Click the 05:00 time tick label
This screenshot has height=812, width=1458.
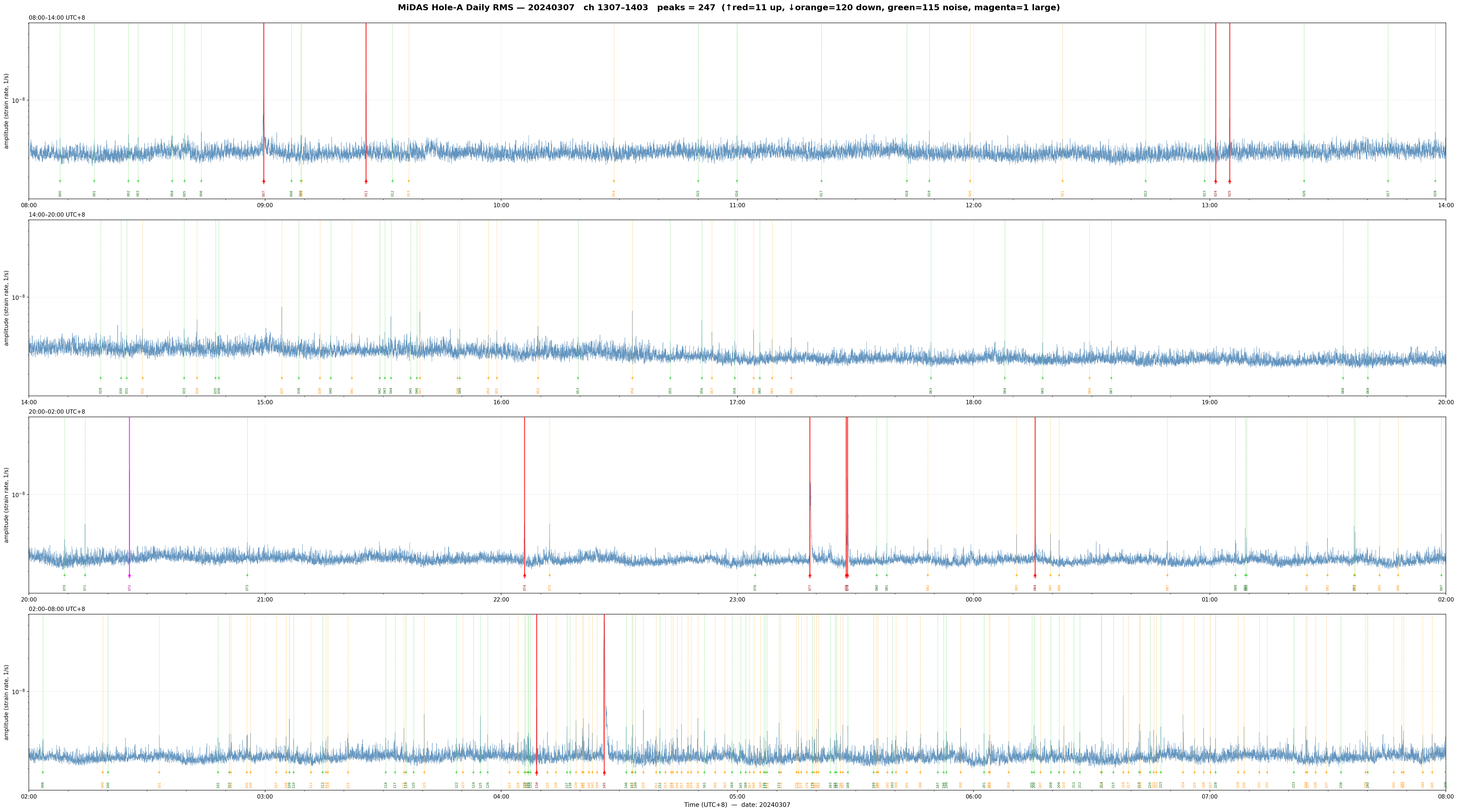737,797
